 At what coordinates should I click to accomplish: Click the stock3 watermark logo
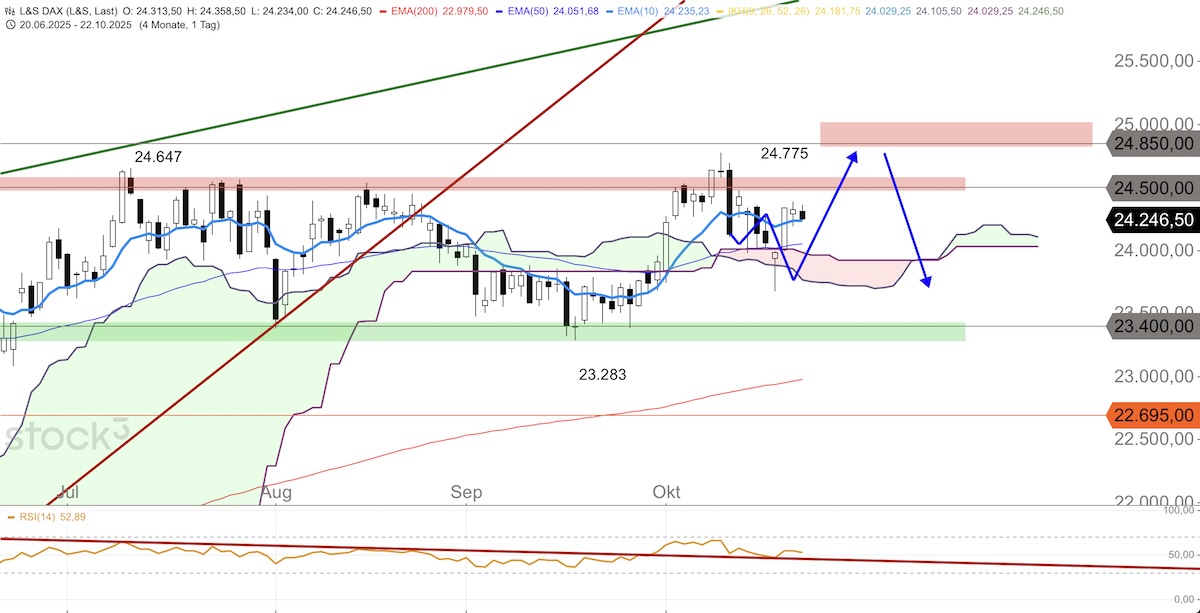click(x=67, y=437)
